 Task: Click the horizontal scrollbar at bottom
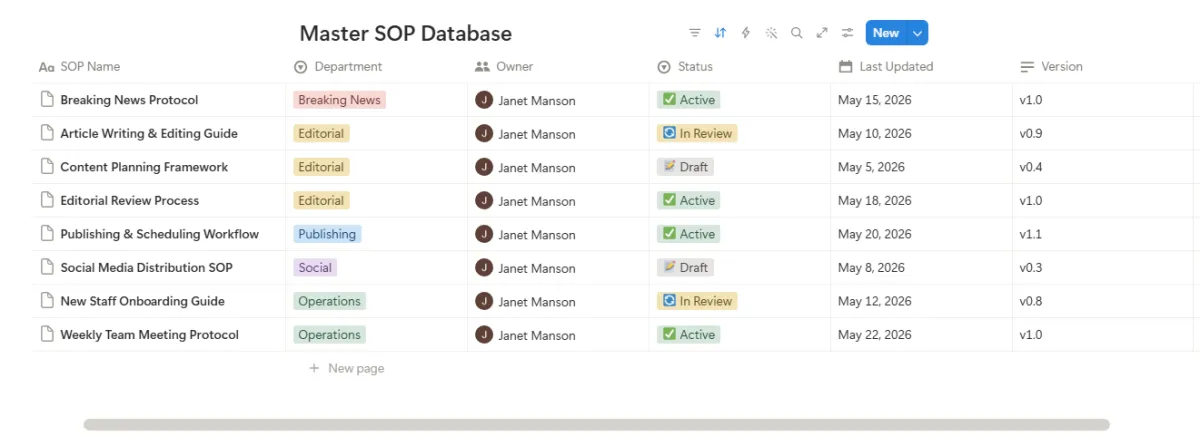pos(596,425)
